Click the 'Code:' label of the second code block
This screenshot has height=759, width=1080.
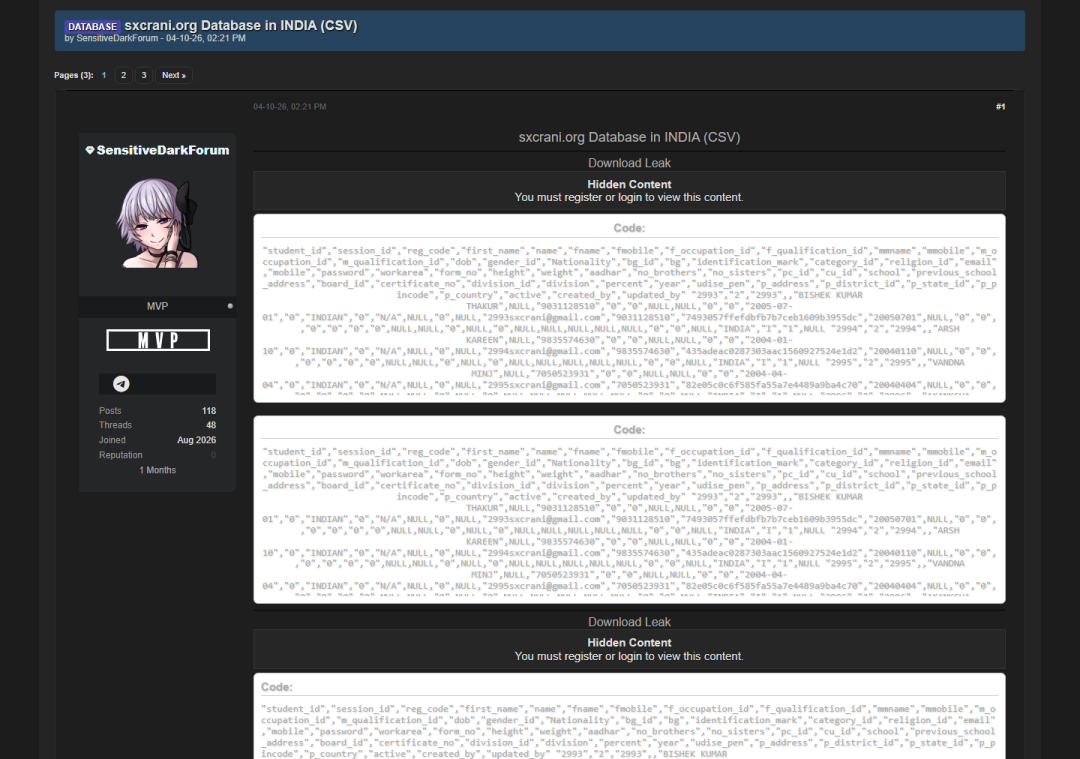(630, 430)
